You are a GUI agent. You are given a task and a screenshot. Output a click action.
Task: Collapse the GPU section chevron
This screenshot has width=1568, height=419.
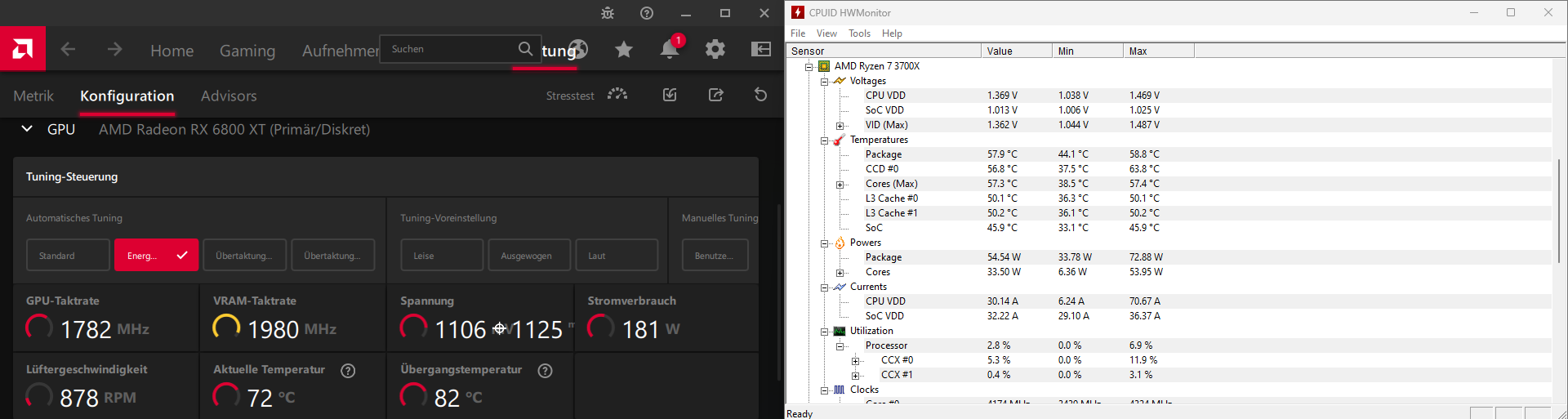[27, 129]
